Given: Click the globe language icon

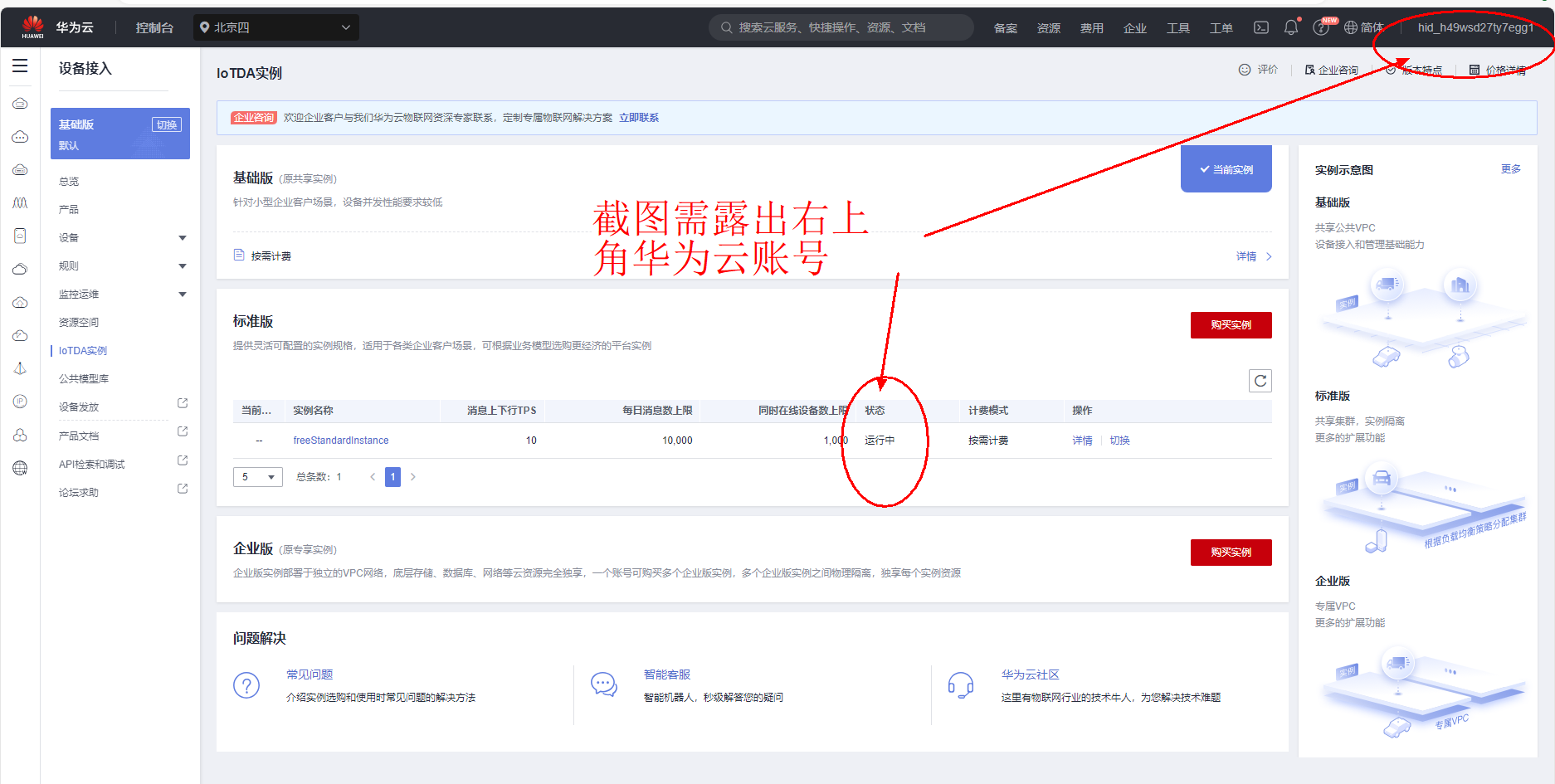Looking at the screenshot, I should click(1351, 27).
